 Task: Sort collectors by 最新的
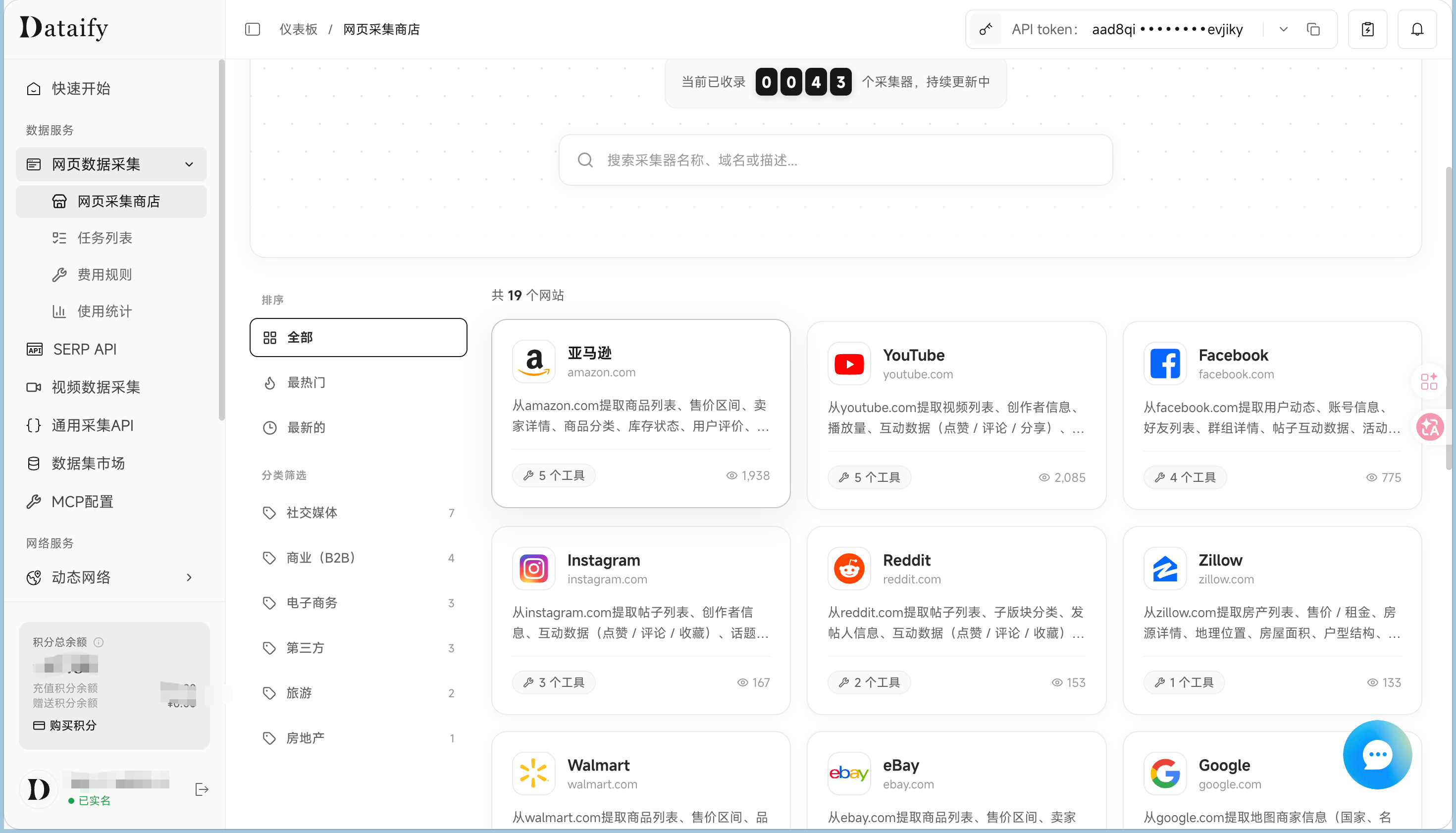(x=358, y=428)
